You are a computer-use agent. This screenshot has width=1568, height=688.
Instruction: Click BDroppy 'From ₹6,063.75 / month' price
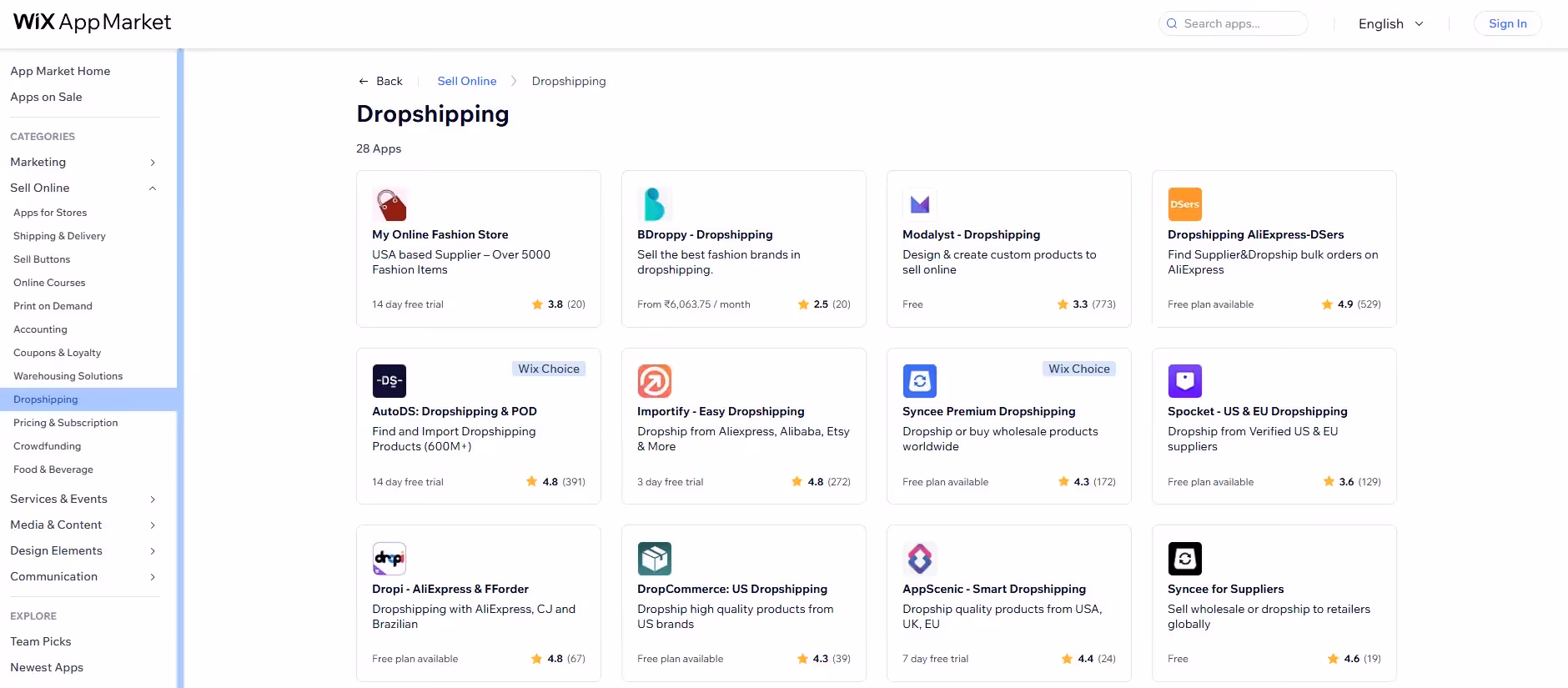pyautogui.click(x=693, y=304)
